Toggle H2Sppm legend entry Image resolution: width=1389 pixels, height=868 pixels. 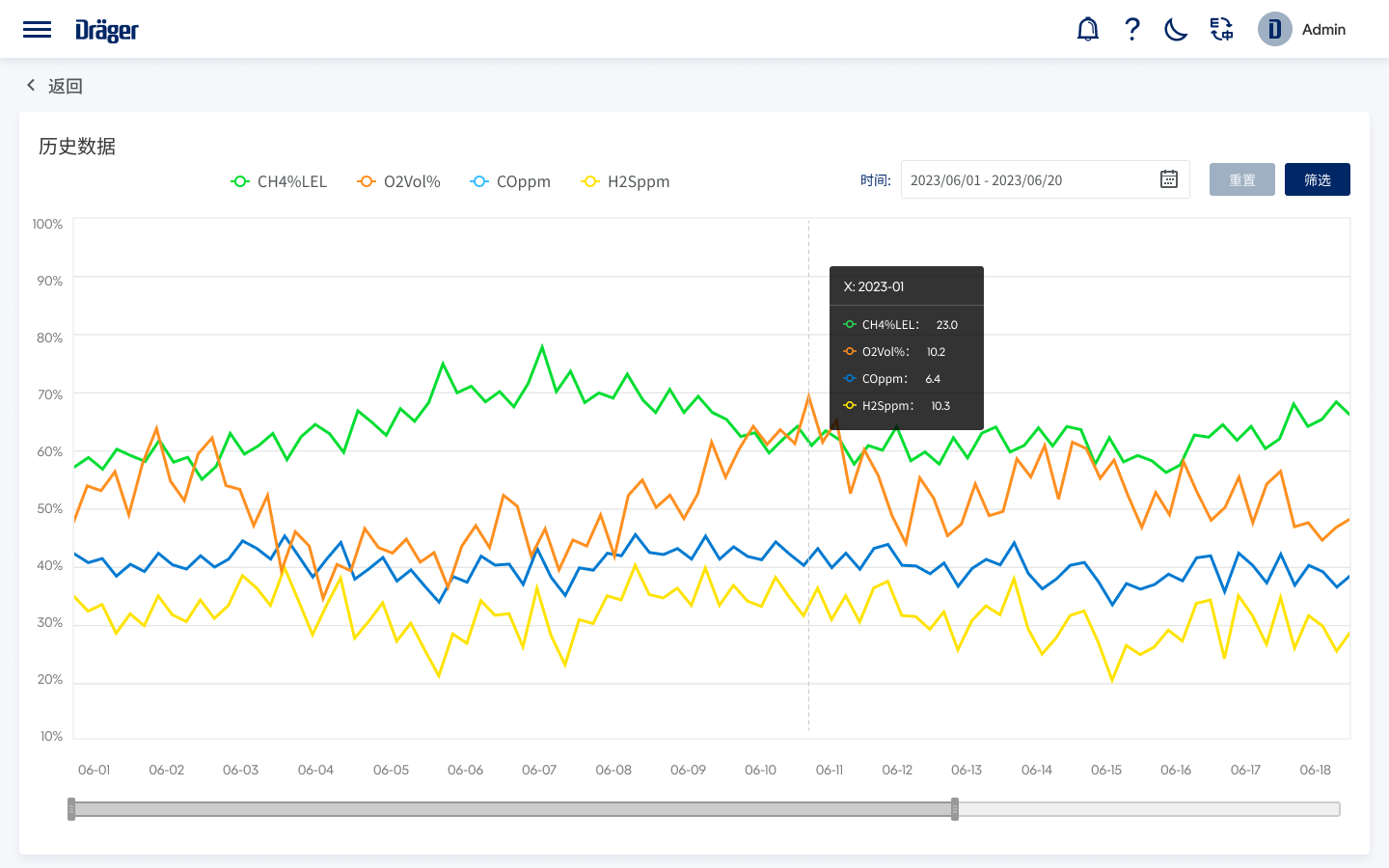coord(626,181)
